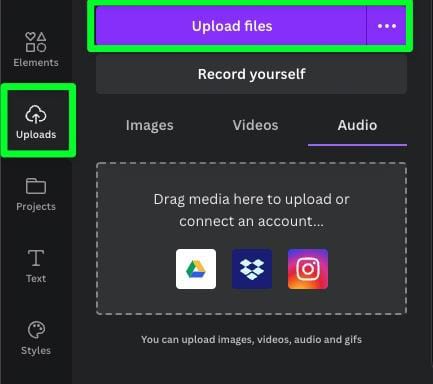This screenshot has height=384, width=433.
Task: Open the Projects folder in sidebar
Action: click(36, 194)
